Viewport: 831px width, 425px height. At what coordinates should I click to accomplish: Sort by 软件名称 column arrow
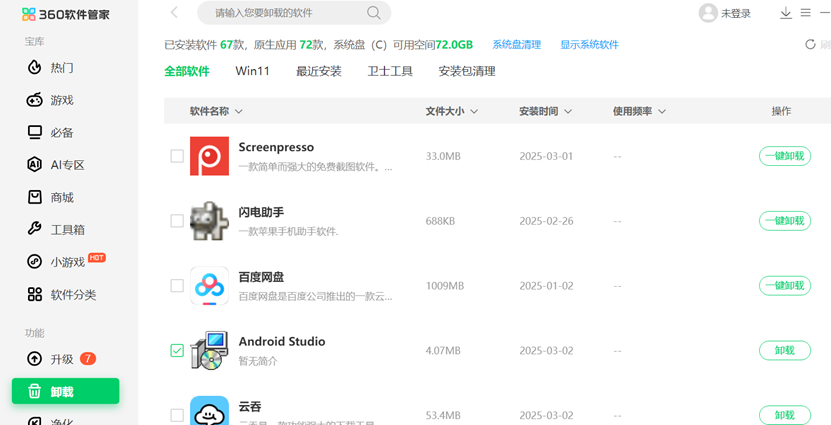[x=238, y=111]
